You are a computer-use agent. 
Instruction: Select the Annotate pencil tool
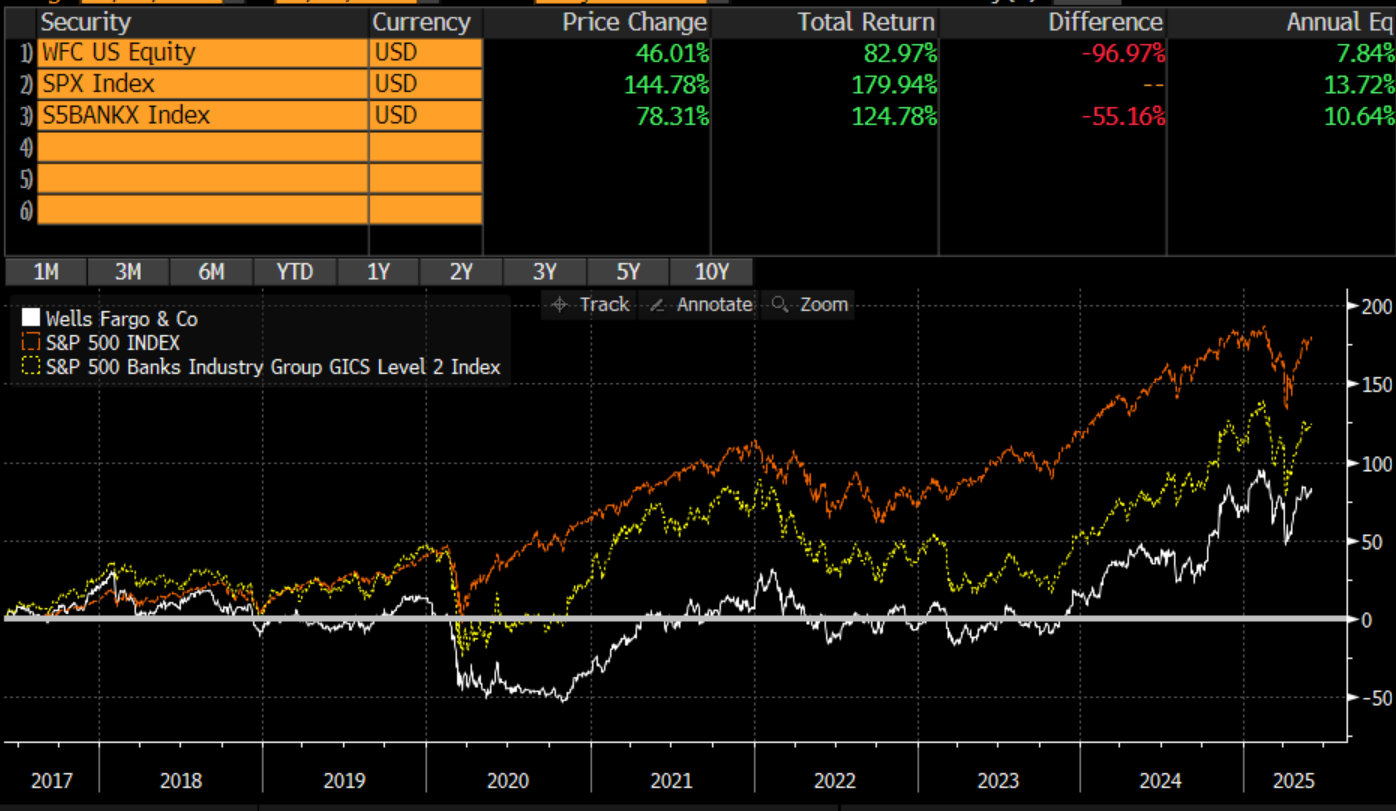click(701, 305)
